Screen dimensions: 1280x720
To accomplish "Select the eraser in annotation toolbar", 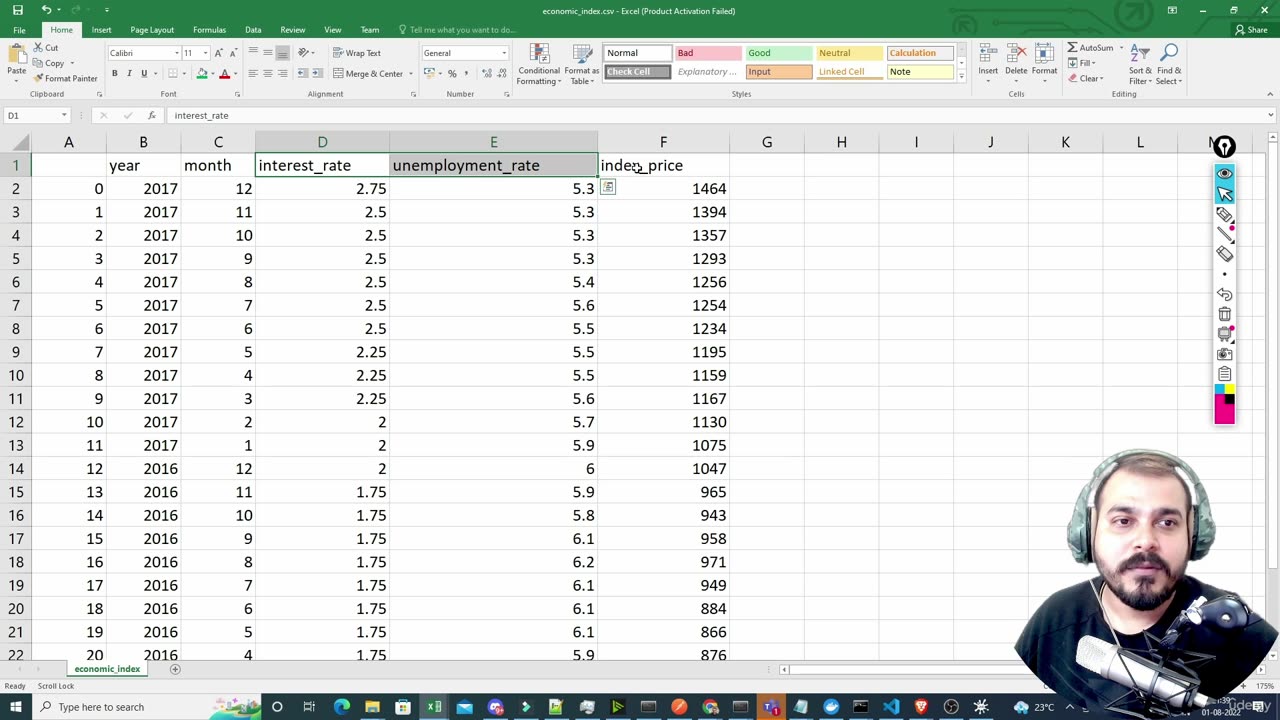I will coord(1224,254).
